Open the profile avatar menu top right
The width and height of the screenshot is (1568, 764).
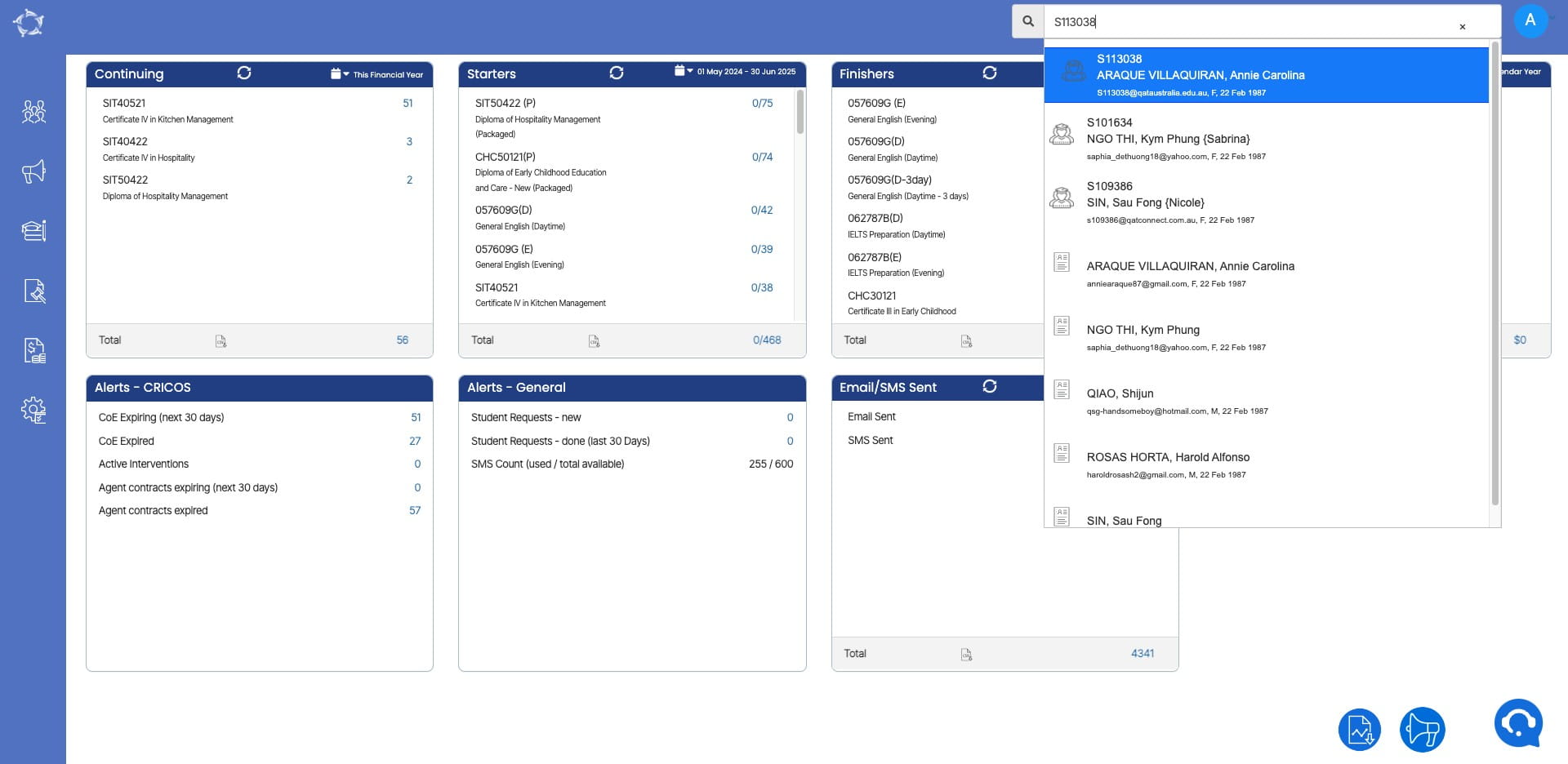click(x=1531, y=20)
